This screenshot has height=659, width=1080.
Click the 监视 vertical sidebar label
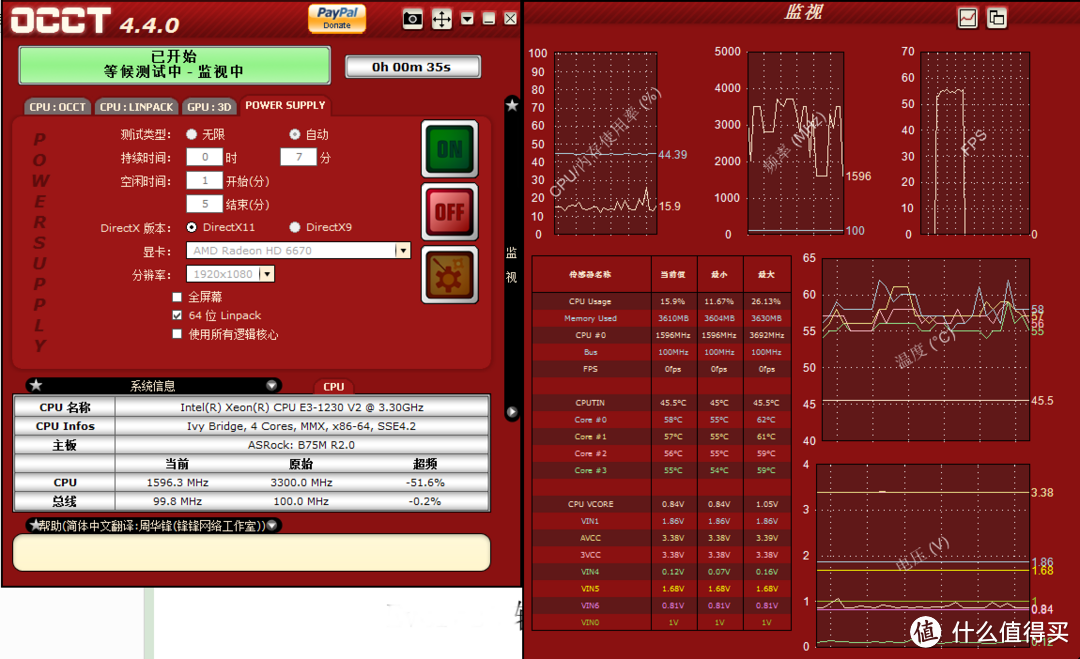click(x=512, y=264)
